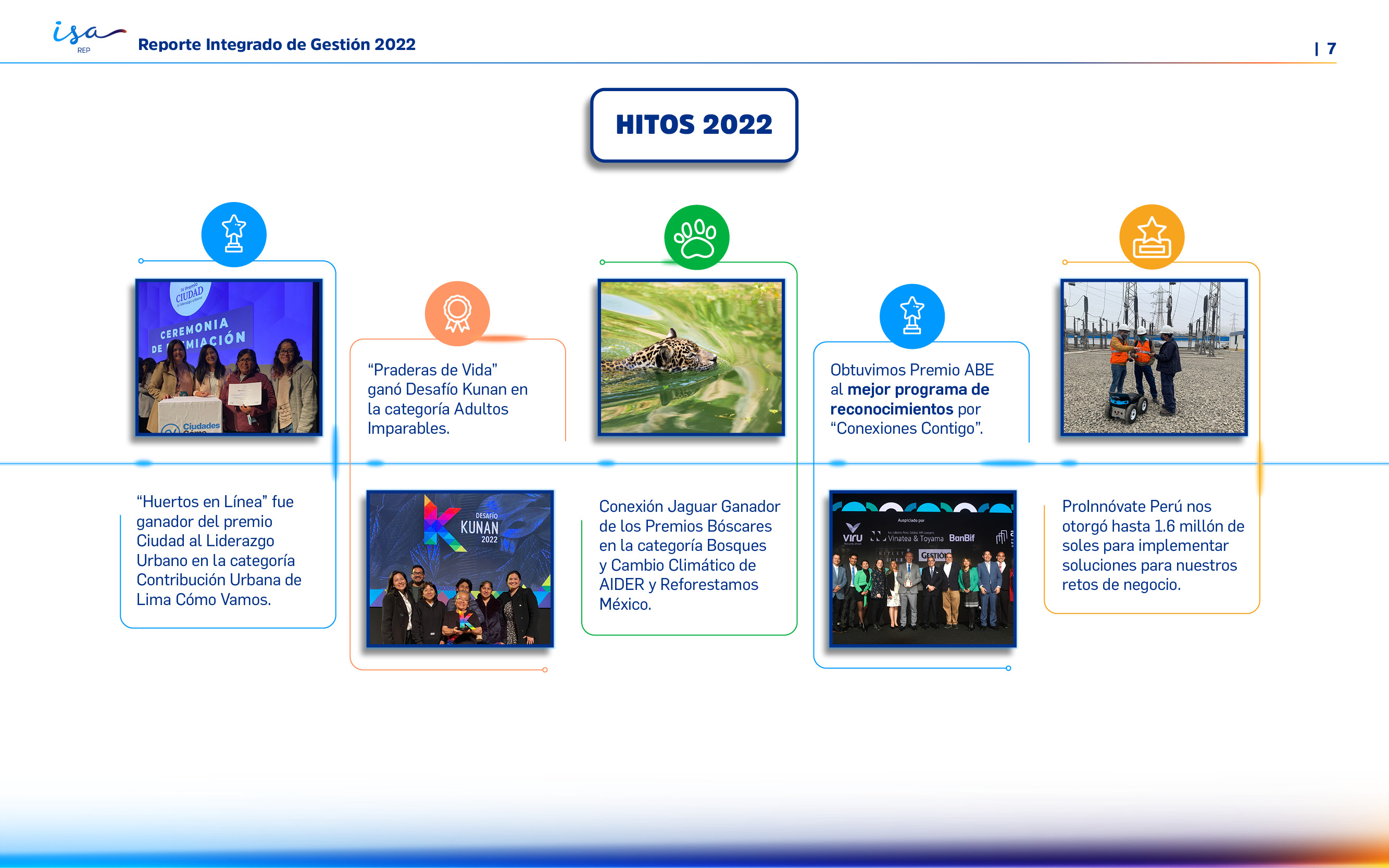Click the bold mejor programa de text
This screenshot has width=1389, height=868.
[918, 389]
